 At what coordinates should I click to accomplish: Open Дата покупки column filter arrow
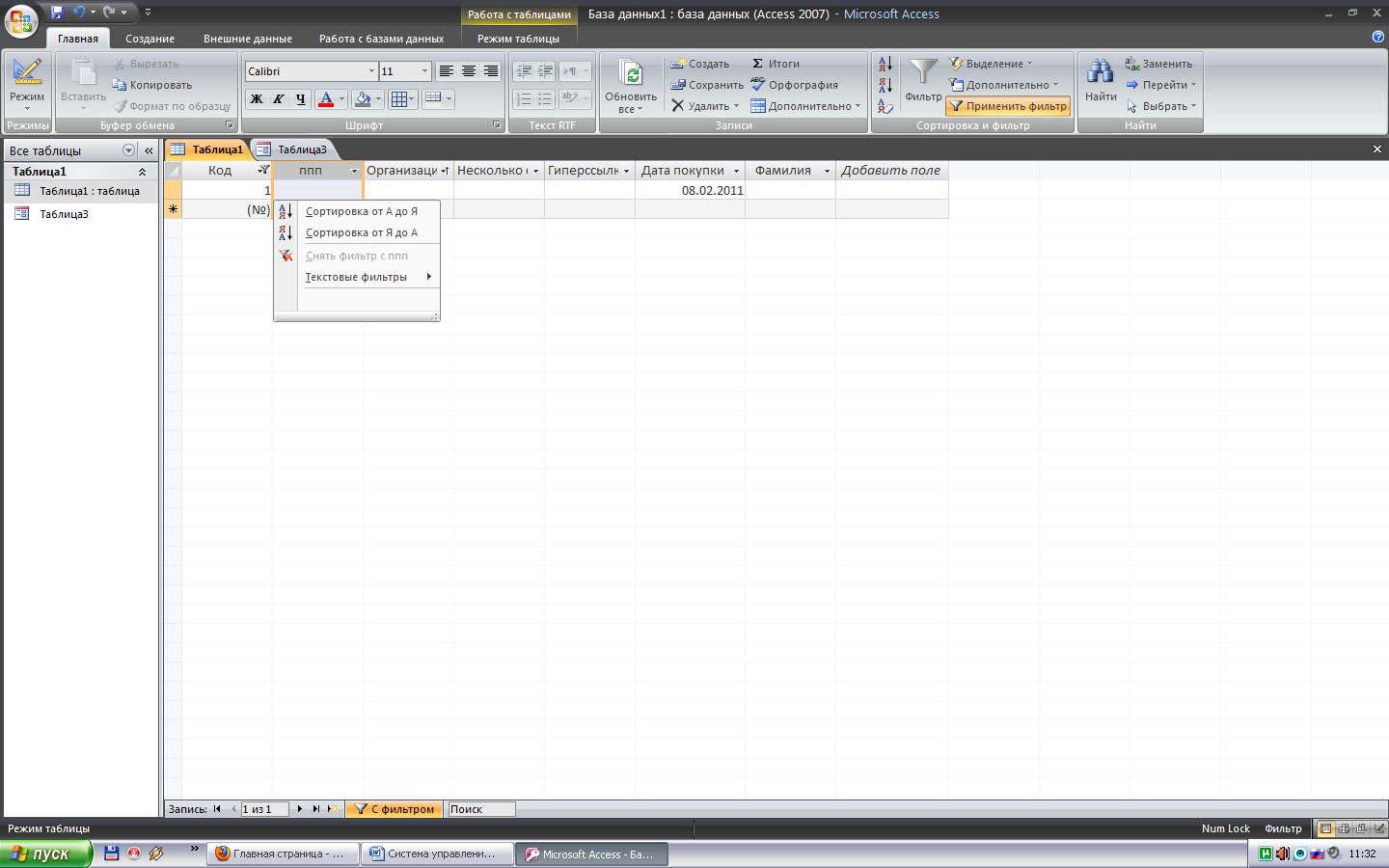point(736,171)
